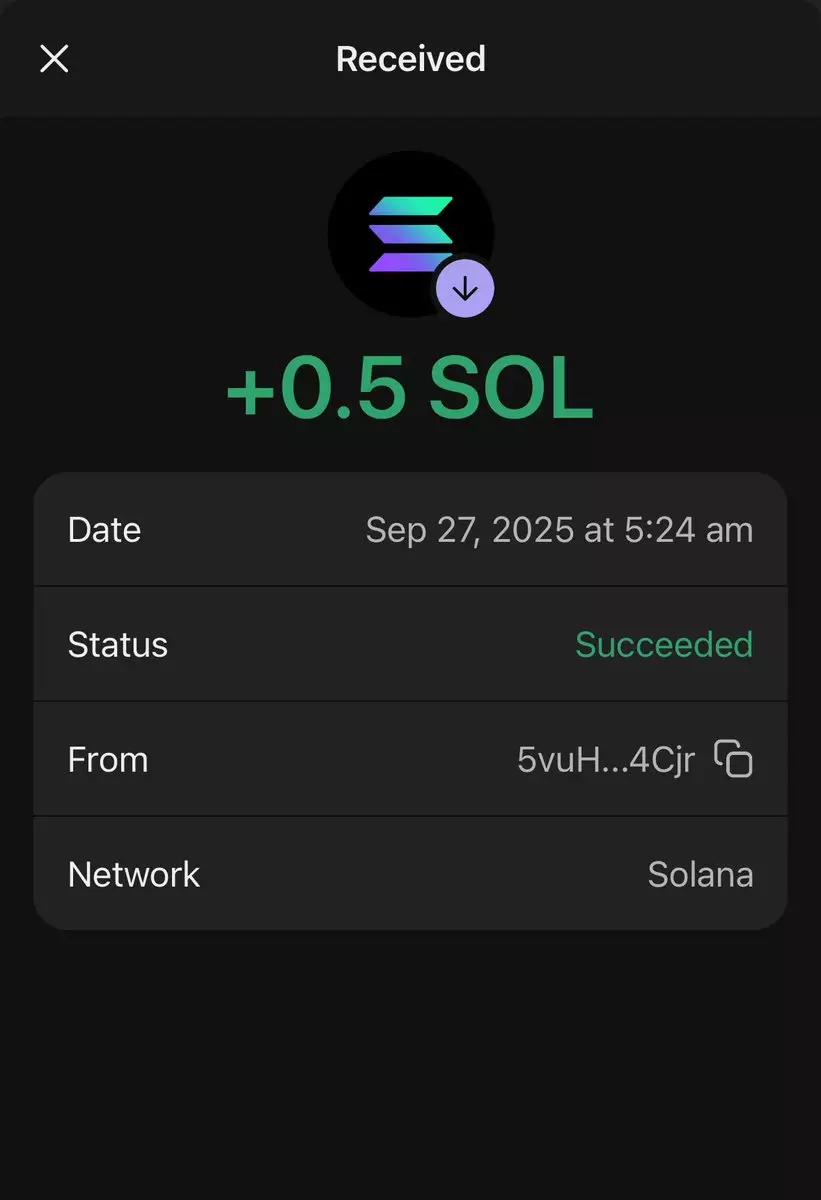Tap the purple received arrow badge
Screen dimensions: 821x1200
click(465, 290)
